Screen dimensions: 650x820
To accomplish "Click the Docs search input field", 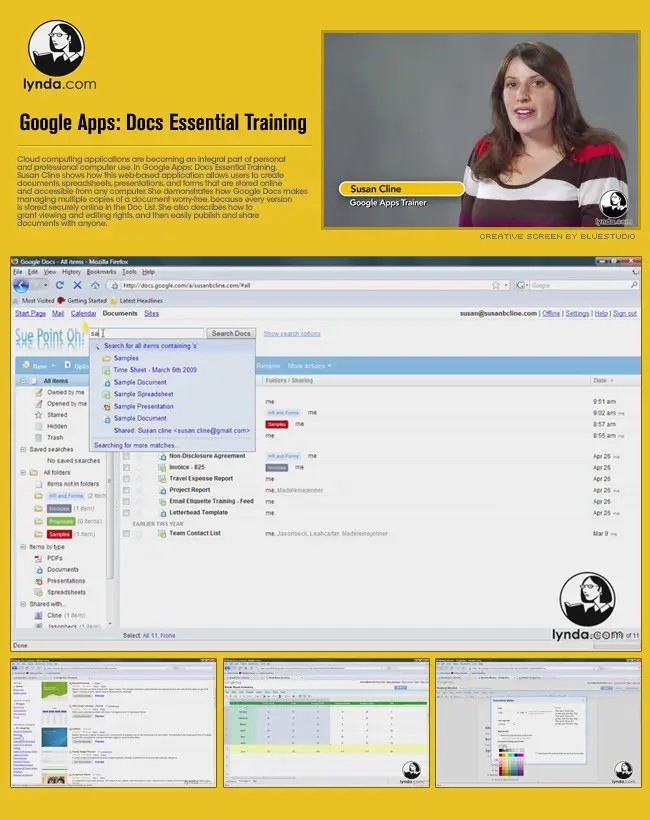I will 146,334.
